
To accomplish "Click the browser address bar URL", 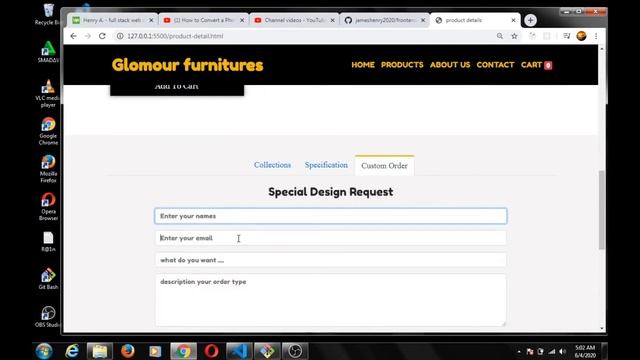I will 175,36.
